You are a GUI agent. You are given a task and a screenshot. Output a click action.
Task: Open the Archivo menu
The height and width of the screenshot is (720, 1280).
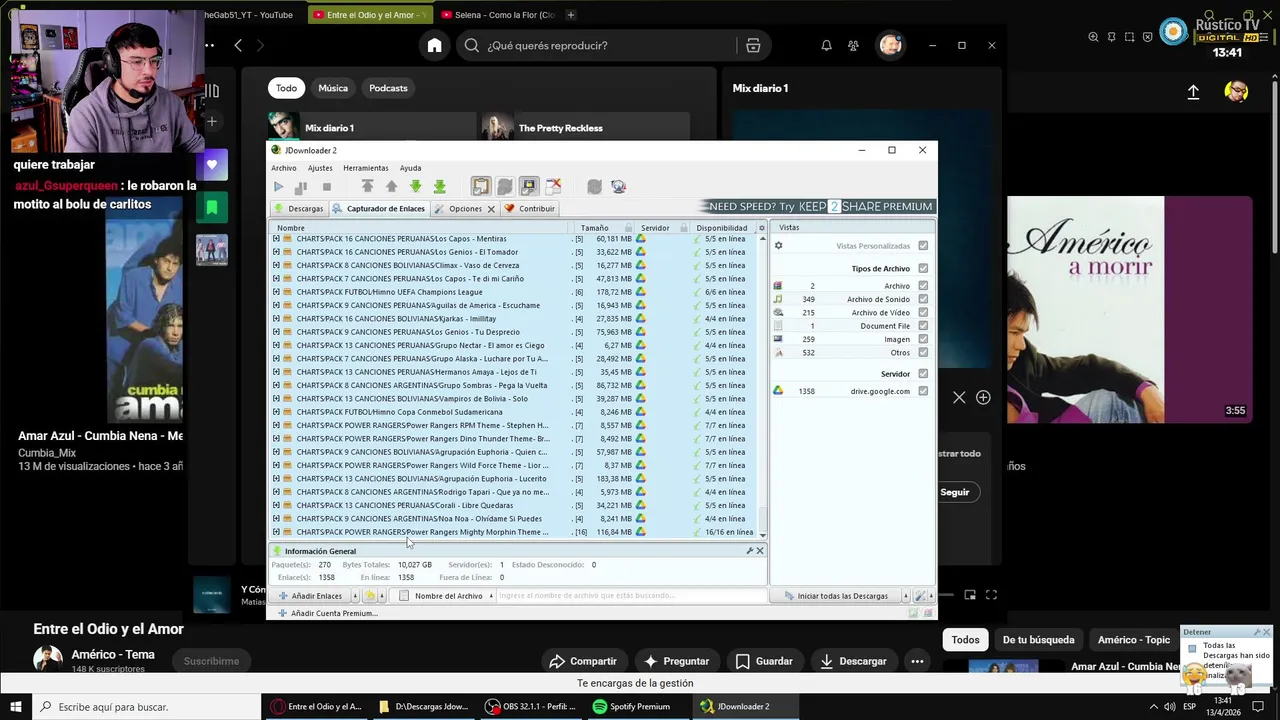coord(284,168)
